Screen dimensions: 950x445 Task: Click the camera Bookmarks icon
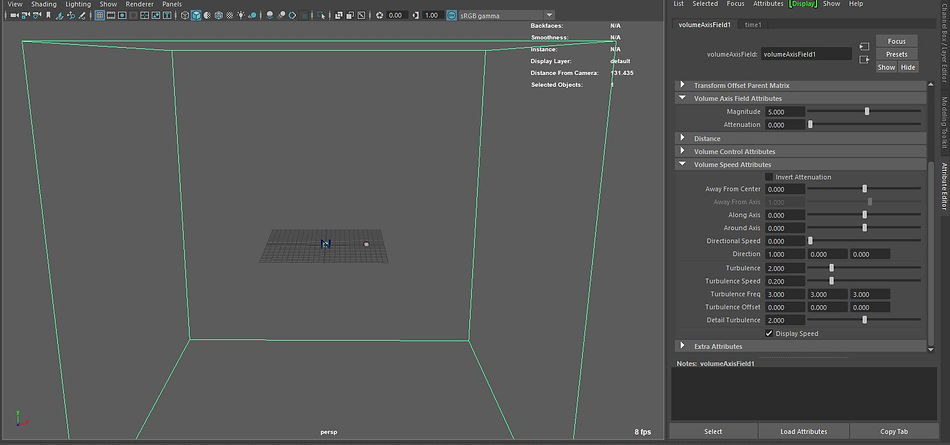click(x=48, y=15)
